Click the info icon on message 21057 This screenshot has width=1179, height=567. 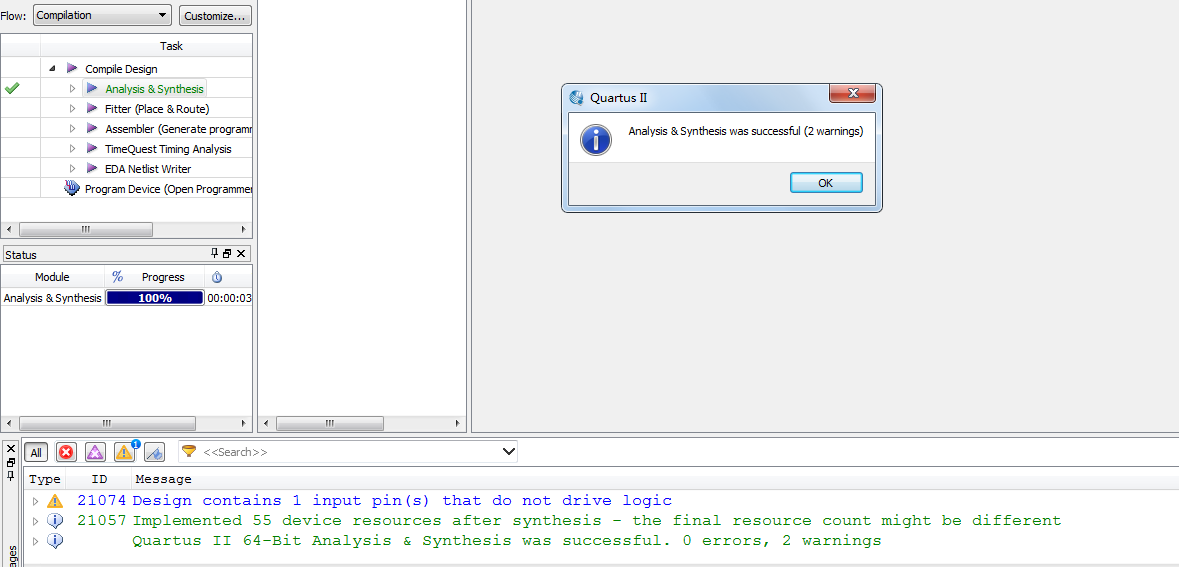point(55,520)
